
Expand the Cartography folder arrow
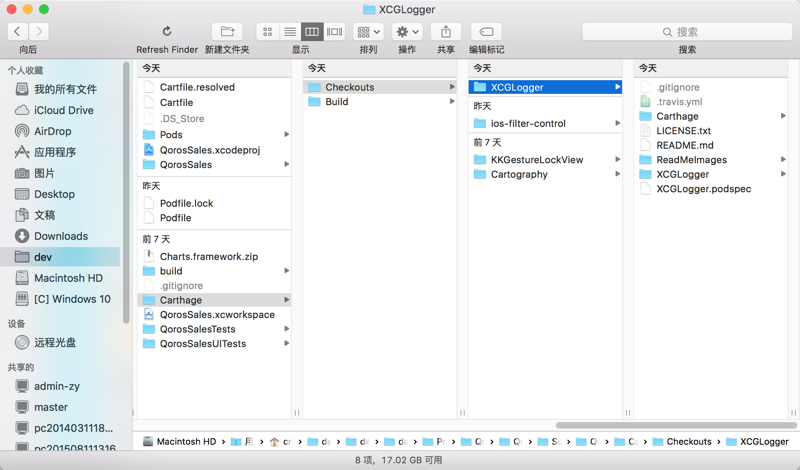617,174
